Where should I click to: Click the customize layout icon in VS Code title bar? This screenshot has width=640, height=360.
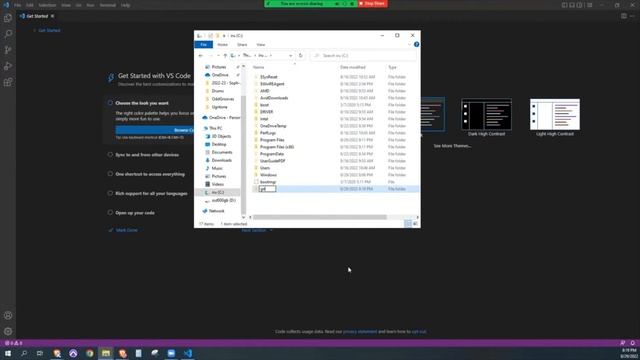click(590, 5)
